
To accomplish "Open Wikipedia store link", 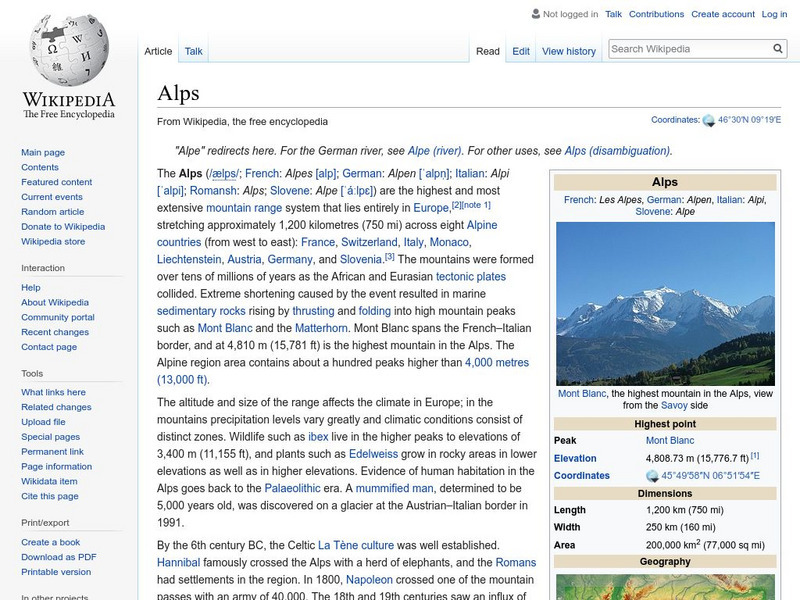I will click(53, 241).
